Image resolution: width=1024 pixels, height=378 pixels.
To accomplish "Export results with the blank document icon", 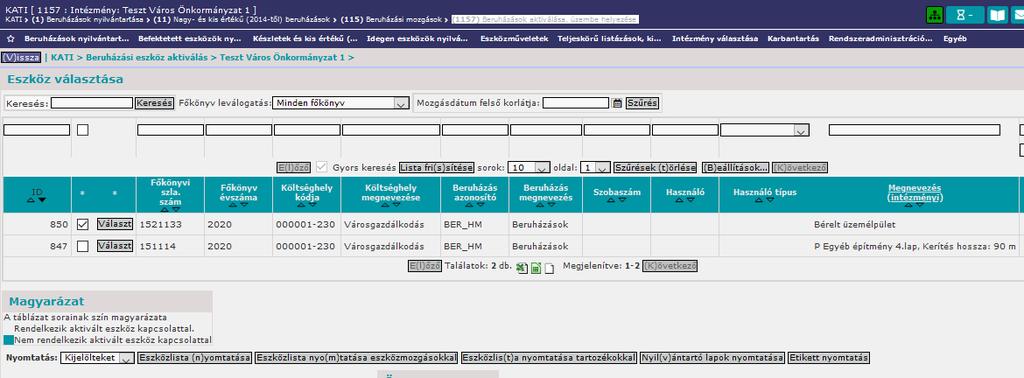I will [x=549, y=268].
